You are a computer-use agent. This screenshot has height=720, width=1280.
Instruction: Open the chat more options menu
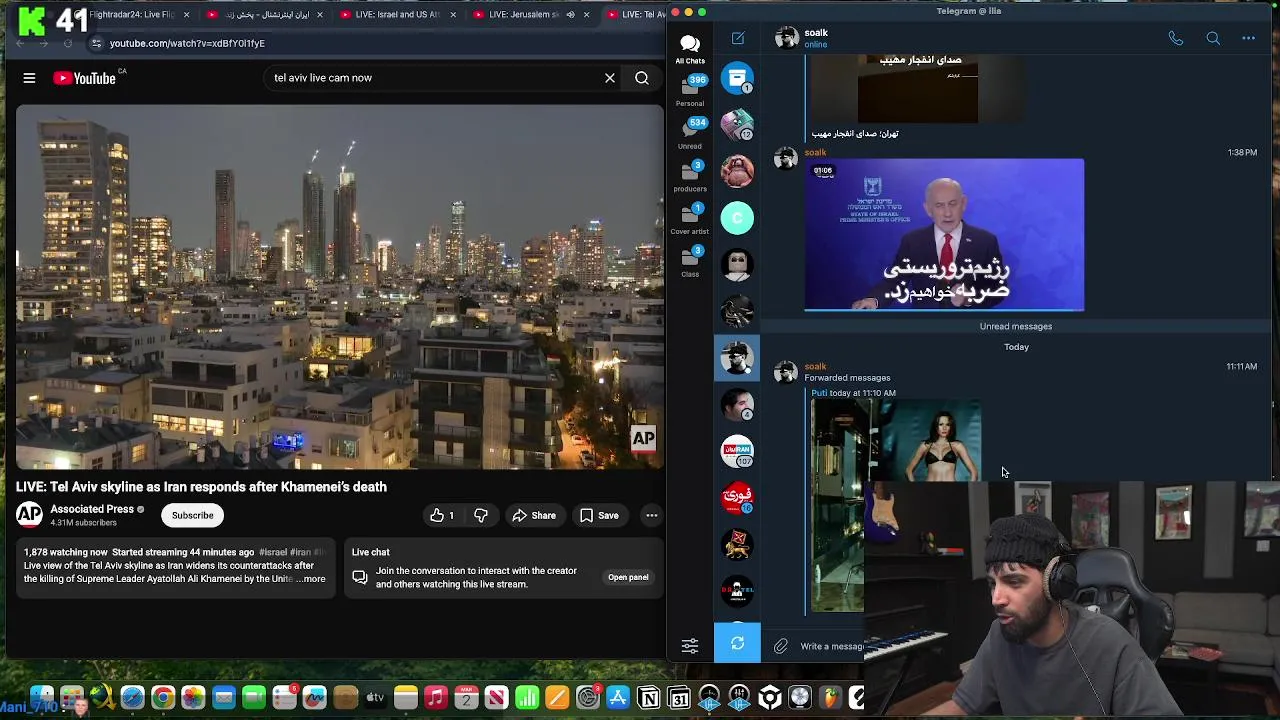click(1249, 38)
